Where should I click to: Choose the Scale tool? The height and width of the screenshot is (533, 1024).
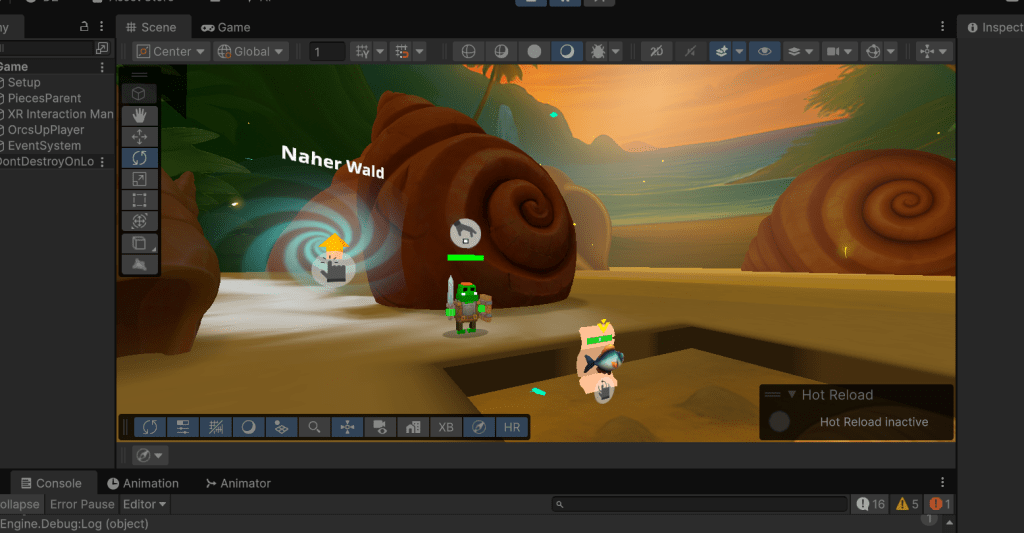coord(139,178)
